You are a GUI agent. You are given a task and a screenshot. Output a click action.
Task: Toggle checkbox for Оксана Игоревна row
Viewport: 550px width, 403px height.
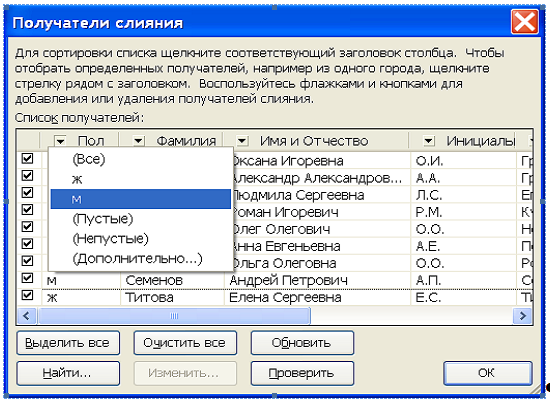click(x=27, y=159)
